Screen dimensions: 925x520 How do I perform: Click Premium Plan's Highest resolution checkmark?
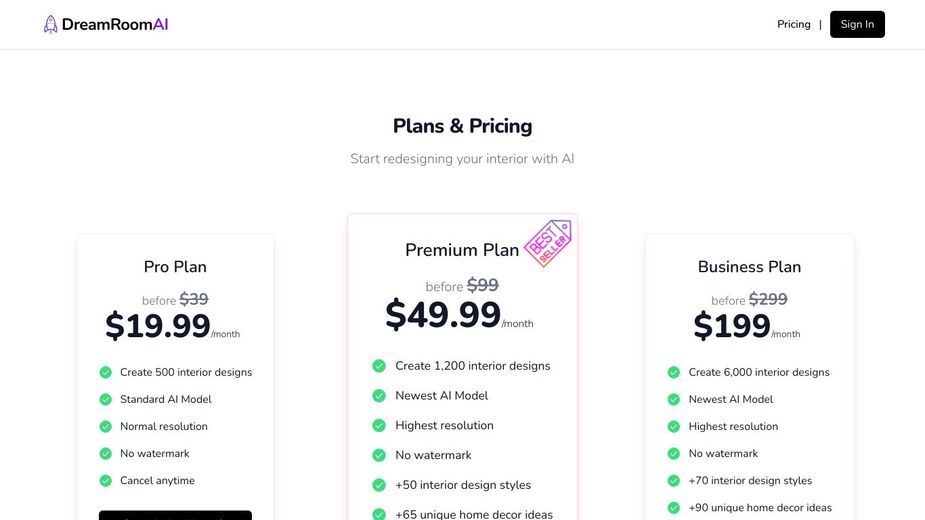tap(379, 426)
